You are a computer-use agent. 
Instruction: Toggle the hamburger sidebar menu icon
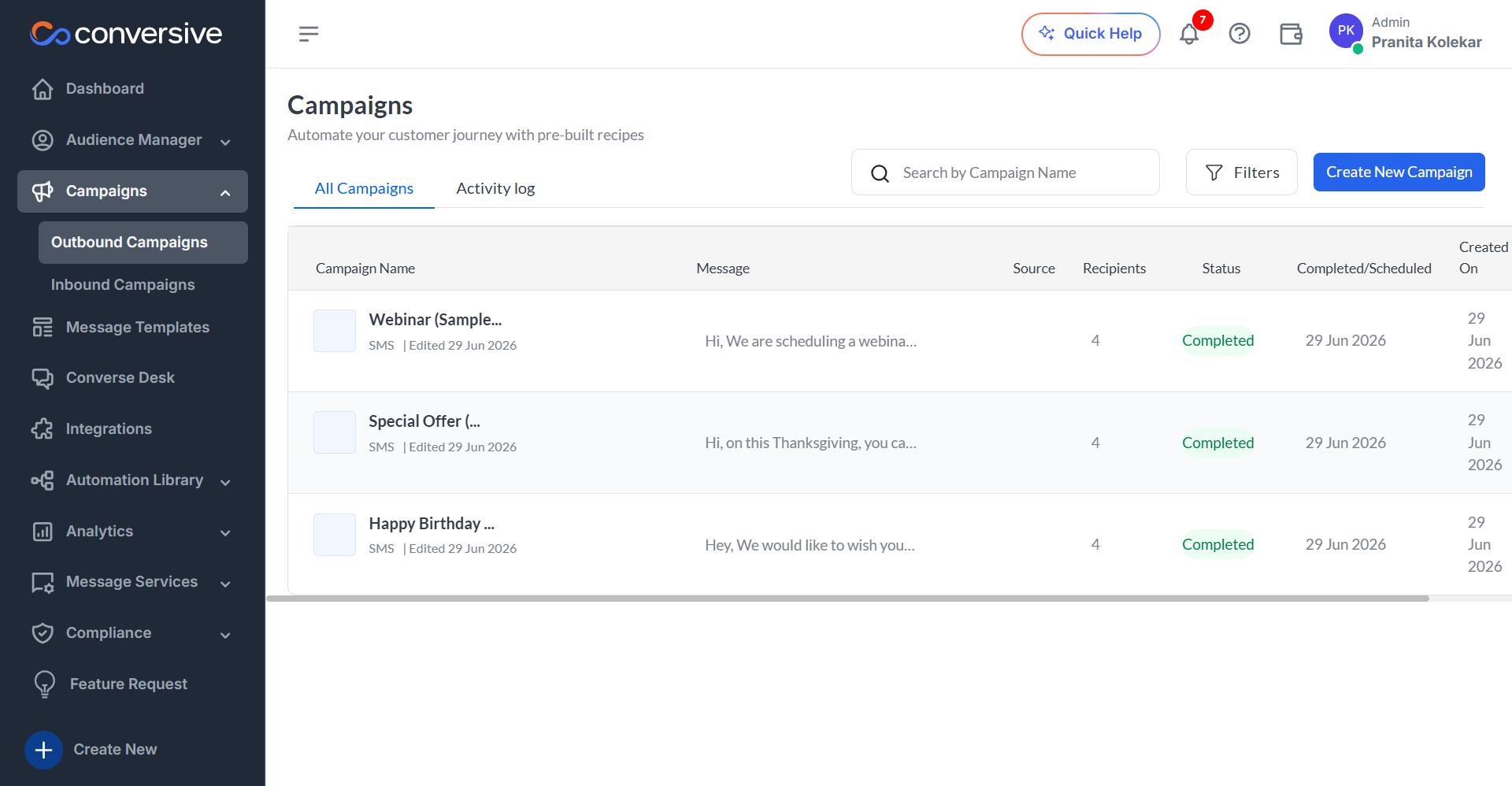coord(309,34)
